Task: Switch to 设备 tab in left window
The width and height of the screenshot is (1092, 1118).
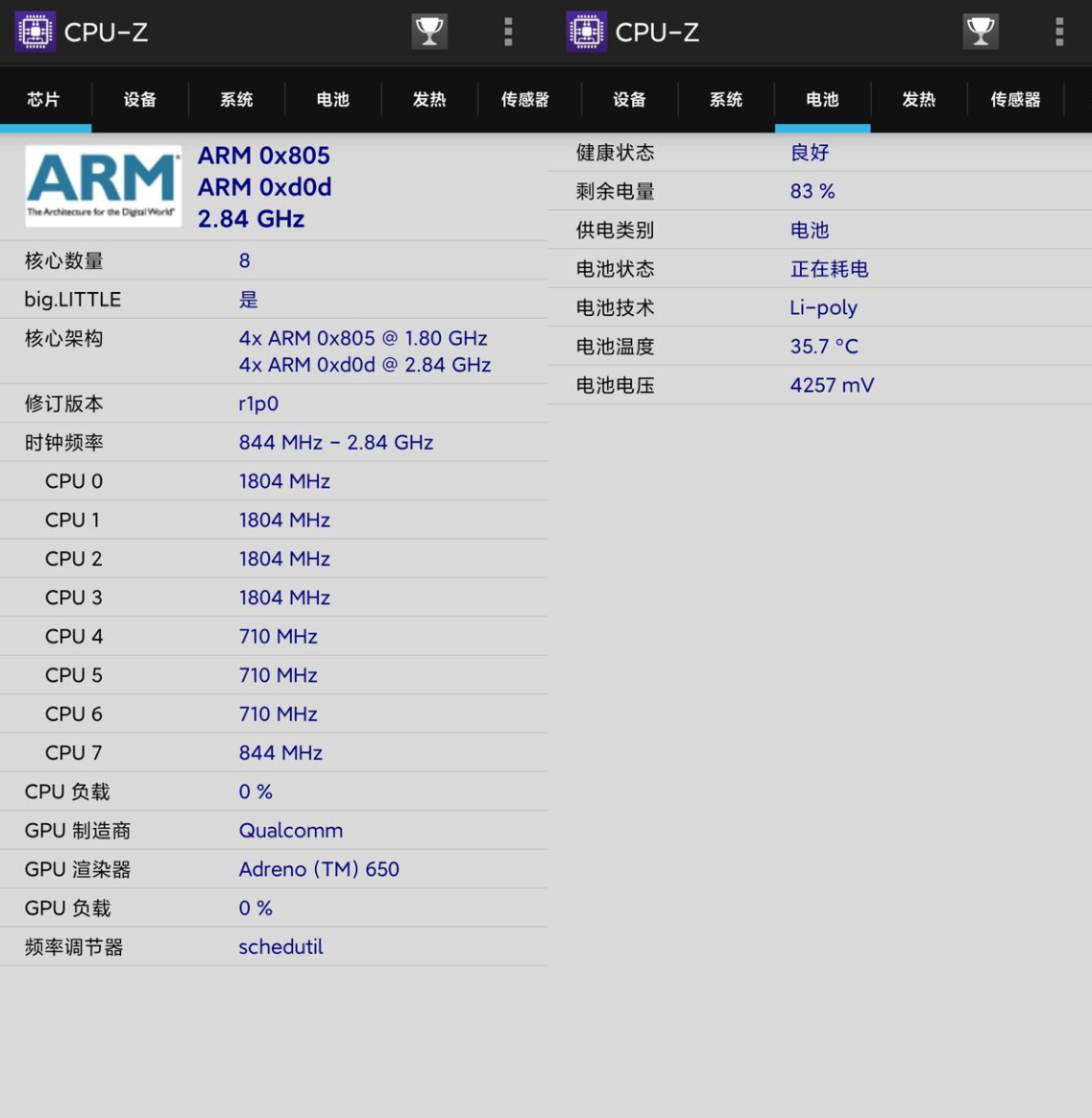Action: pyautogui.click(x=139, y=99)
